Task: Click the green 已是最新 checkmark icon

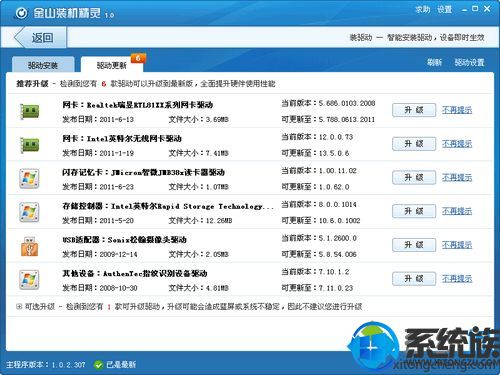Action: [x=98, y=365]
